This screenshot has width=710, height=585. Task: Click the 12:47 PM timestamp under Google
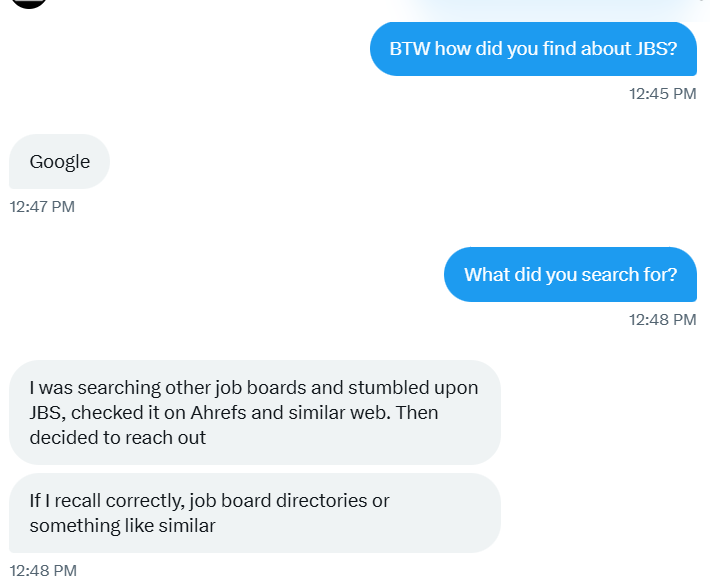click(x=42, y=207)
